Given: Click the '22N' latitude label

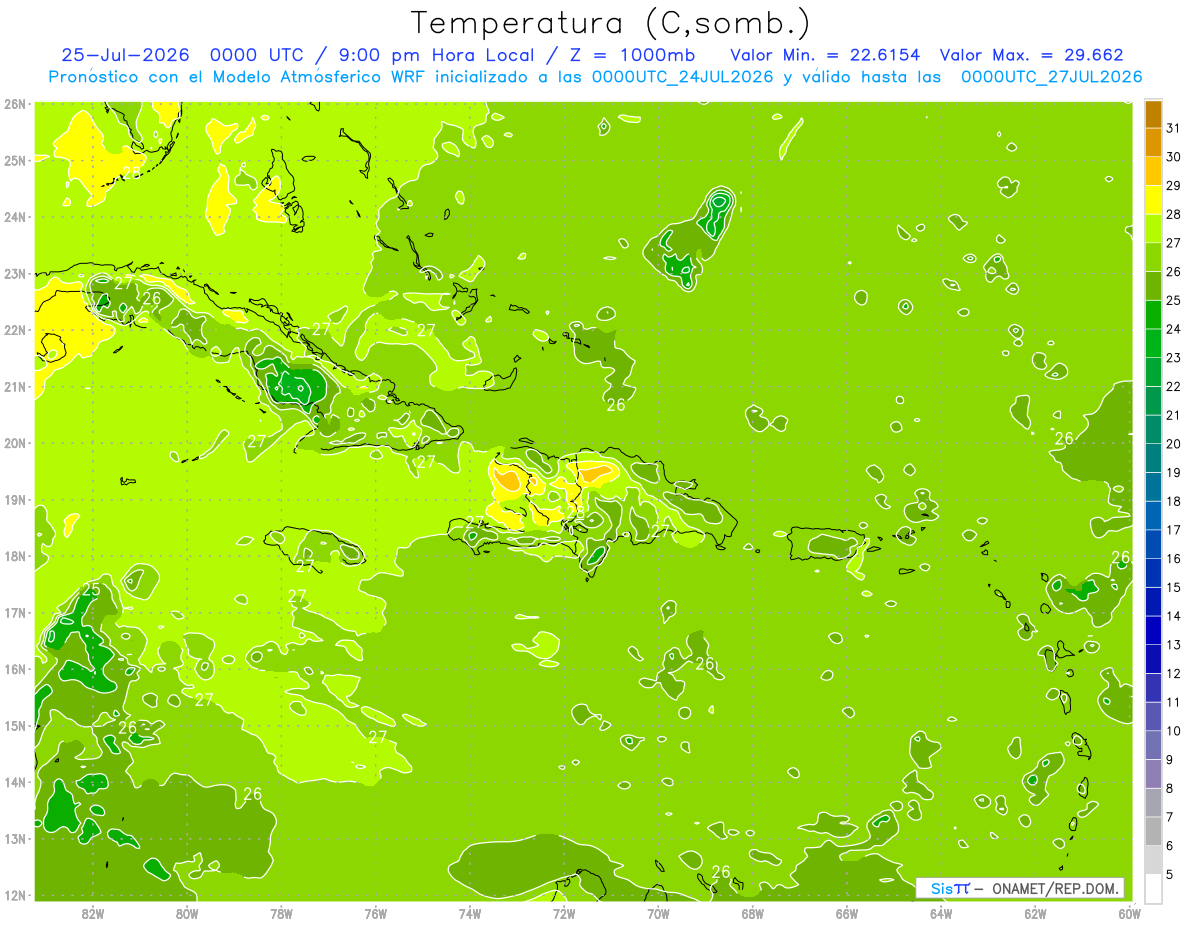Looking at the screenshot, I should point(14,330).
